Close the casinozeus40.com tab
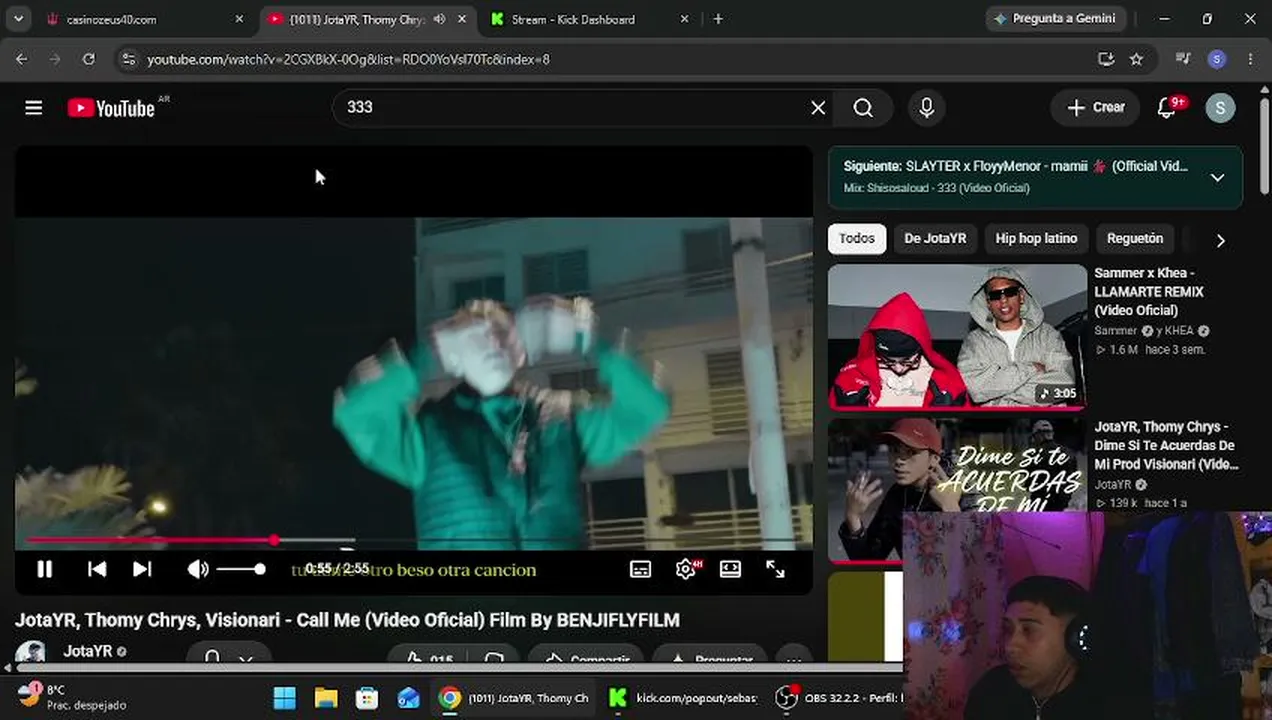The width and height of the screenshot is (1272, 720). (x=239, y=19)
